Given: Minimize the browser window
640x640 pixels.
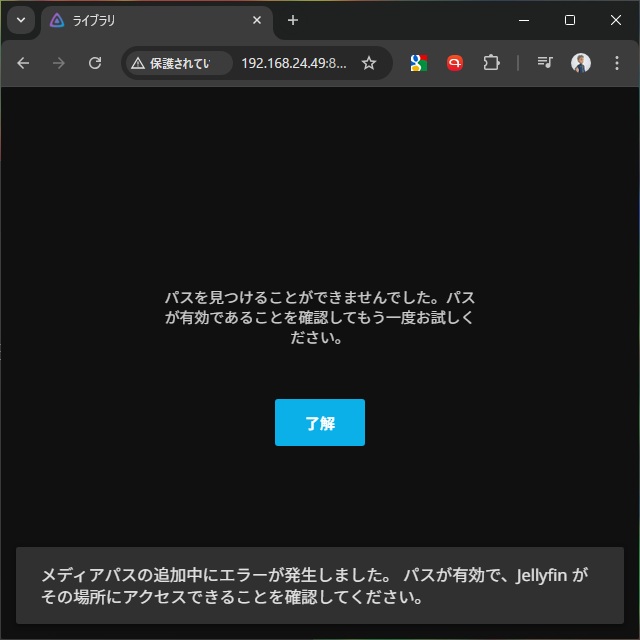Looking at the screenshot, I should tap(524, 20).
